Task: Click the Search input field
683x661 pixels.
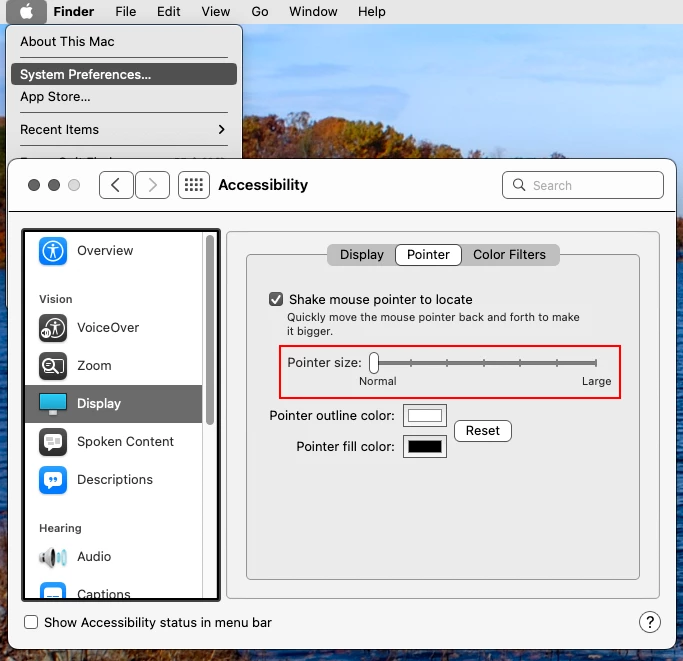Action: 583,185
